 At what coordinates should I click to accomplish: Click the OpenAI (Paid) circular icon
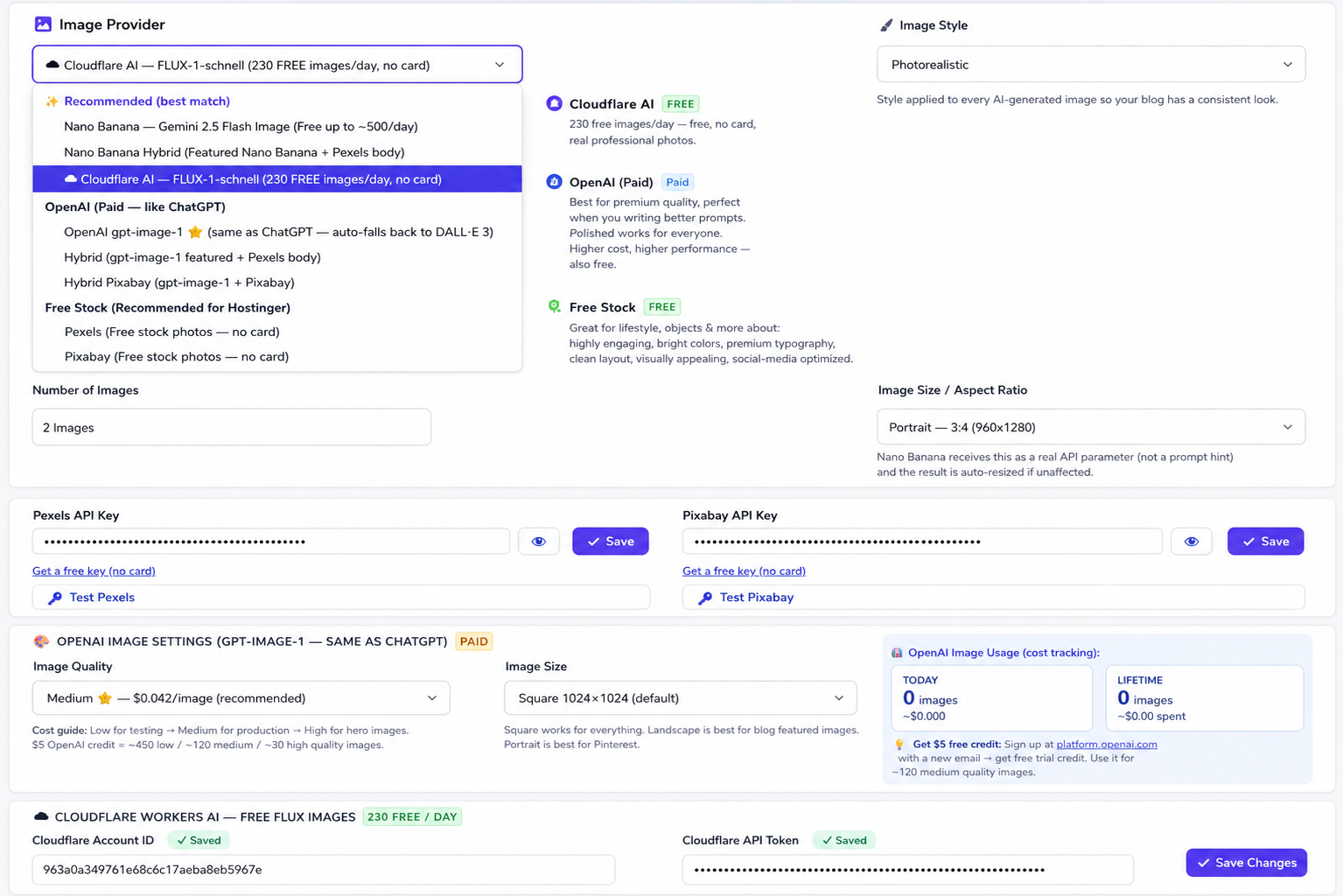pyautogui.click(x=554, y=182)
